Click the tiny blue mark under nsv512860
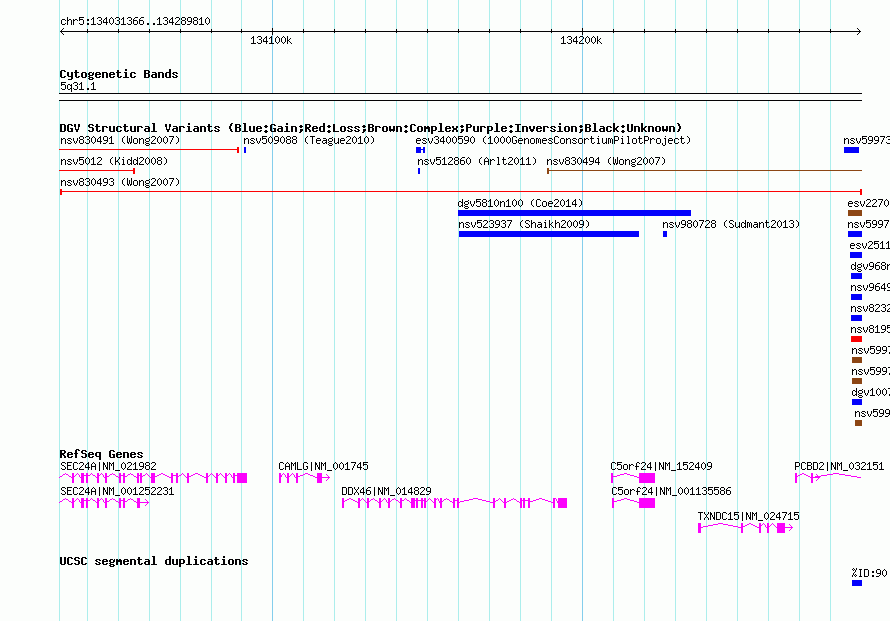This screenshot has width=890, height=621. pos(419,171)
